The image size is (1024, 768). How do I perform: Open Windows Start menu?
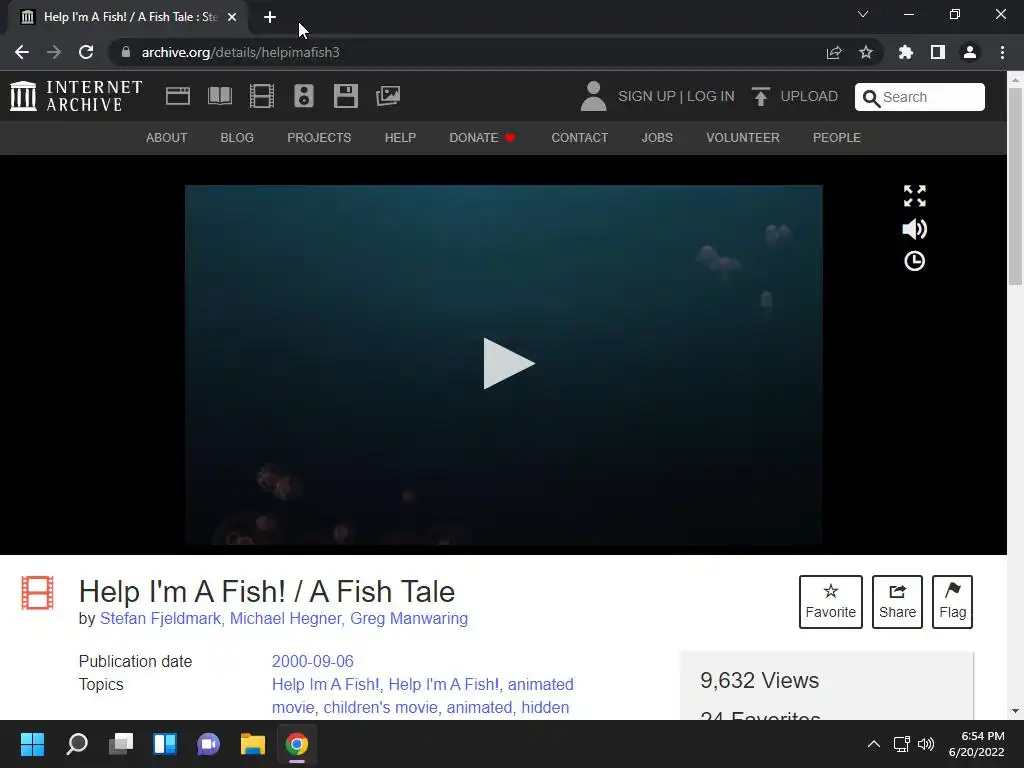32,744
